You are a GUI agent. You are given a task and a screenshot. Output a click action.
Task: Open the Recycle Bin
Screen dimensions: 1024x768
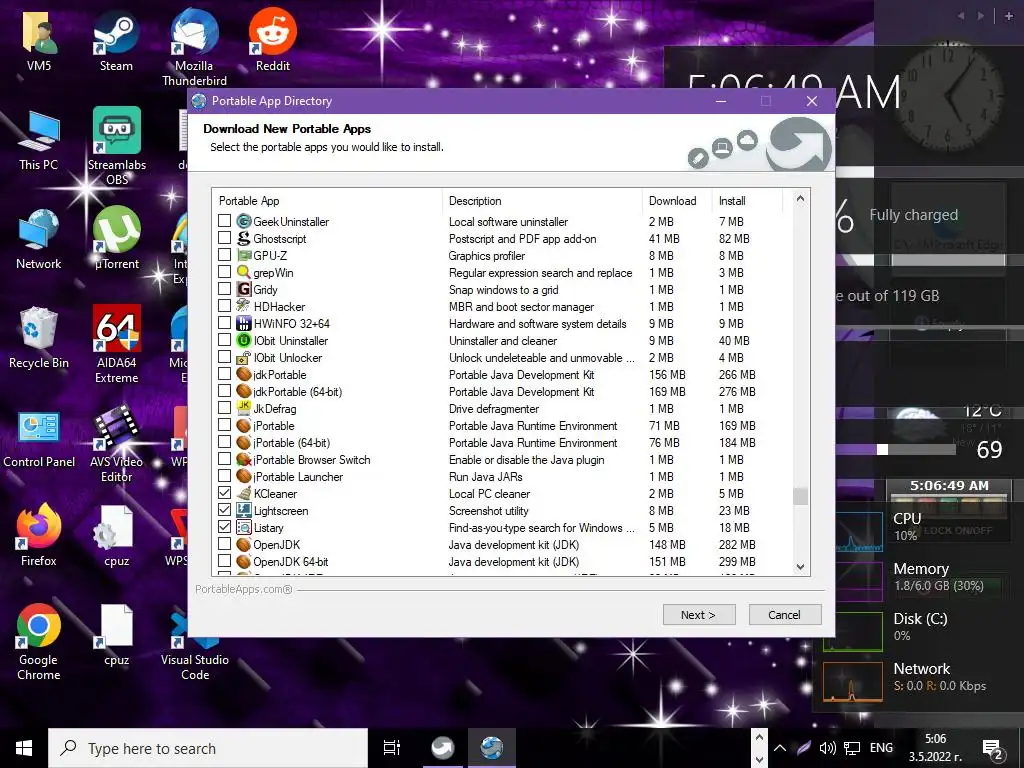[x=39, y=338]
